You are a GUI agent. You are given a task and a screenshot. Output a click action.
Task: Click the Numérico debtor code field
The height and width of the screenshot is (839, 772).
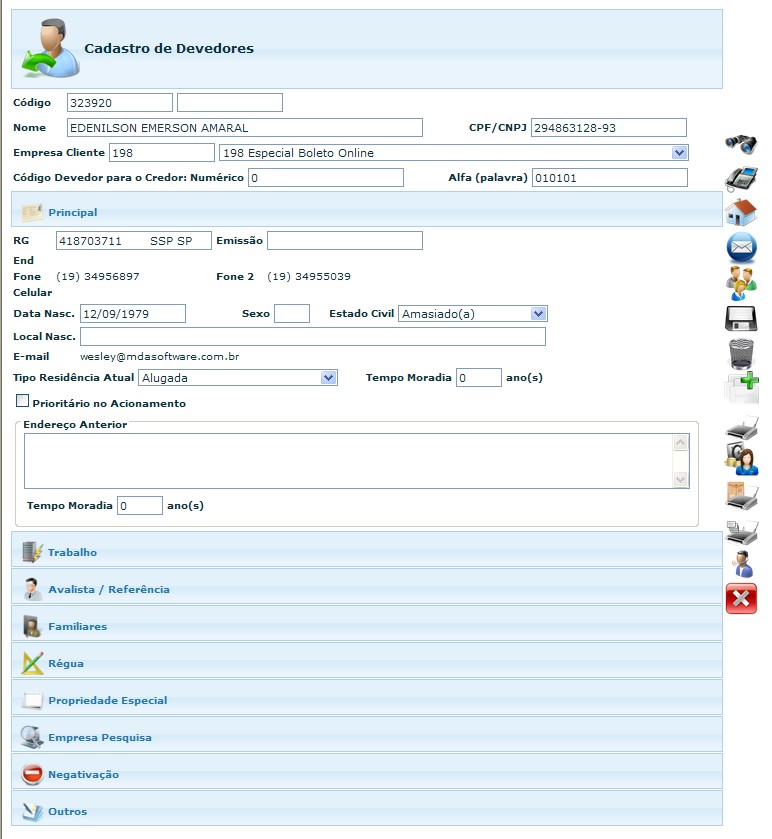pyautogui.click(x=326, y=178)
